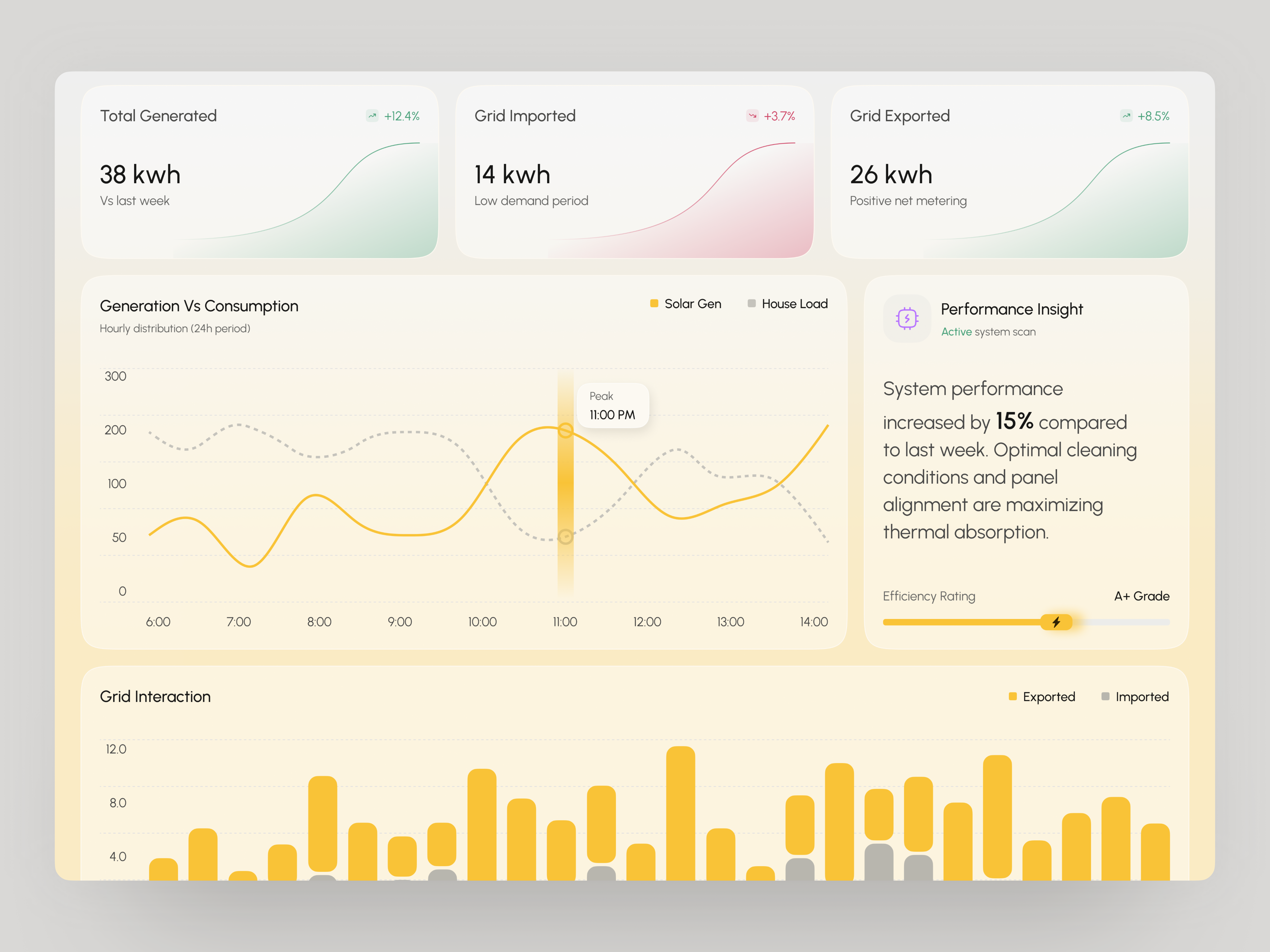The image size is (1270, 952).
Task: Click the Solar Gen yellow color swatch
Action: [x=654, y=304]
